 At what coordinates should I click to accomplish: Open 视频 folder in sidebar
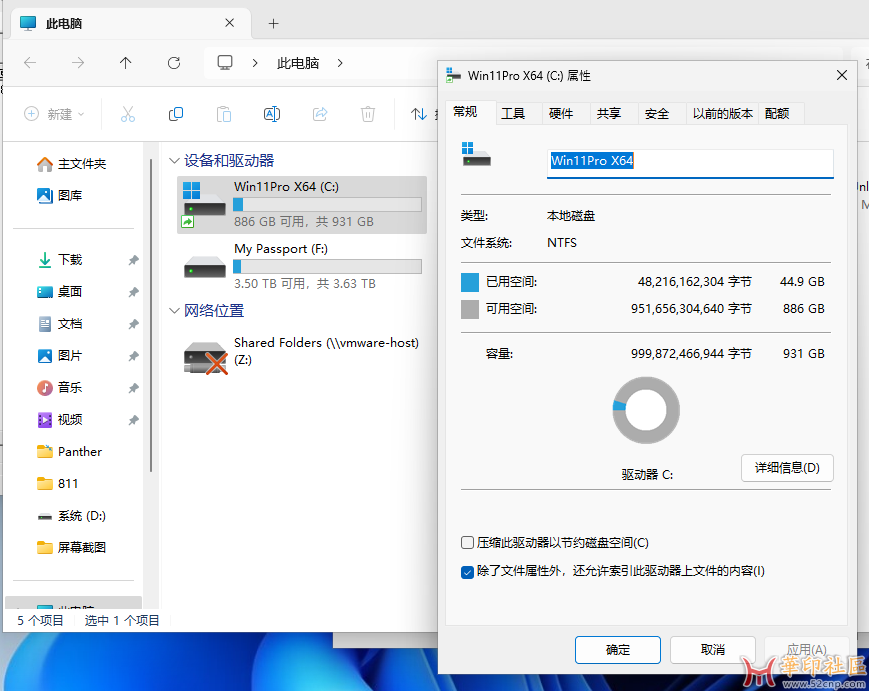[x=59, y=419]
